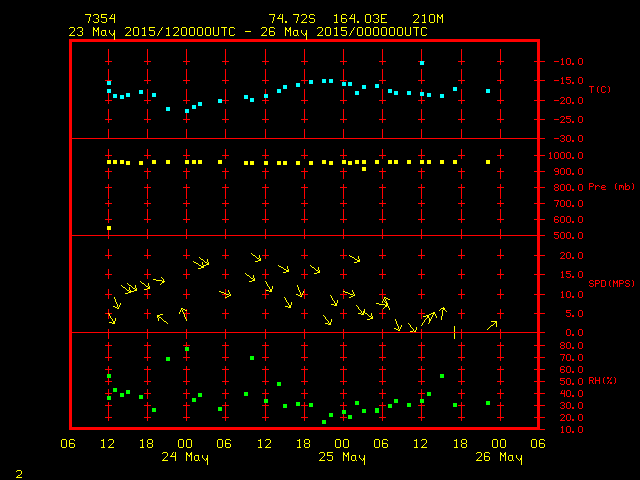The height and width of the screenshot is (480, 640).
Task: Select the station ID 7354 text
Action: 99,19
